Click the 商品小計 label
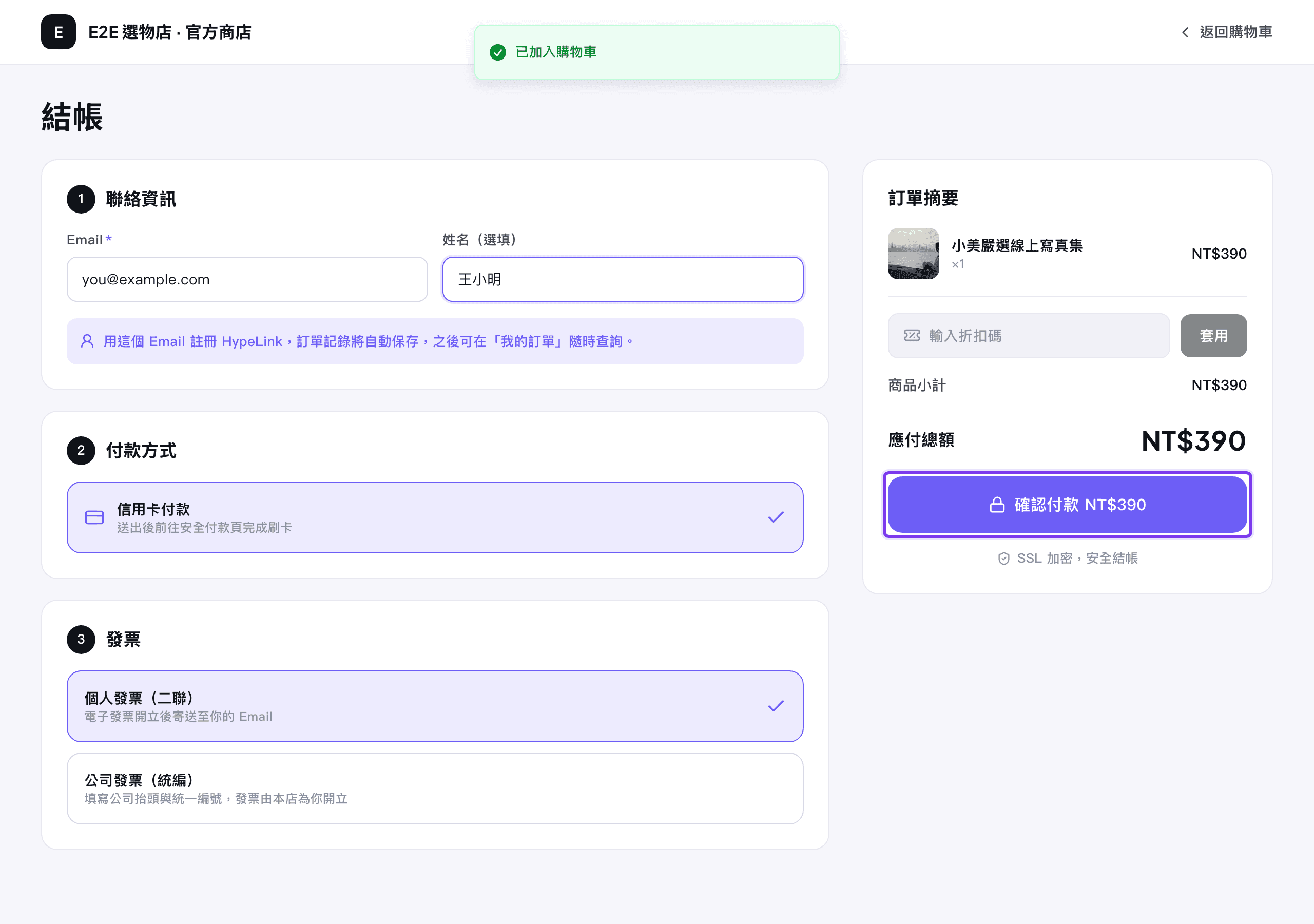The image size is (1314, 924). point(917,386)
